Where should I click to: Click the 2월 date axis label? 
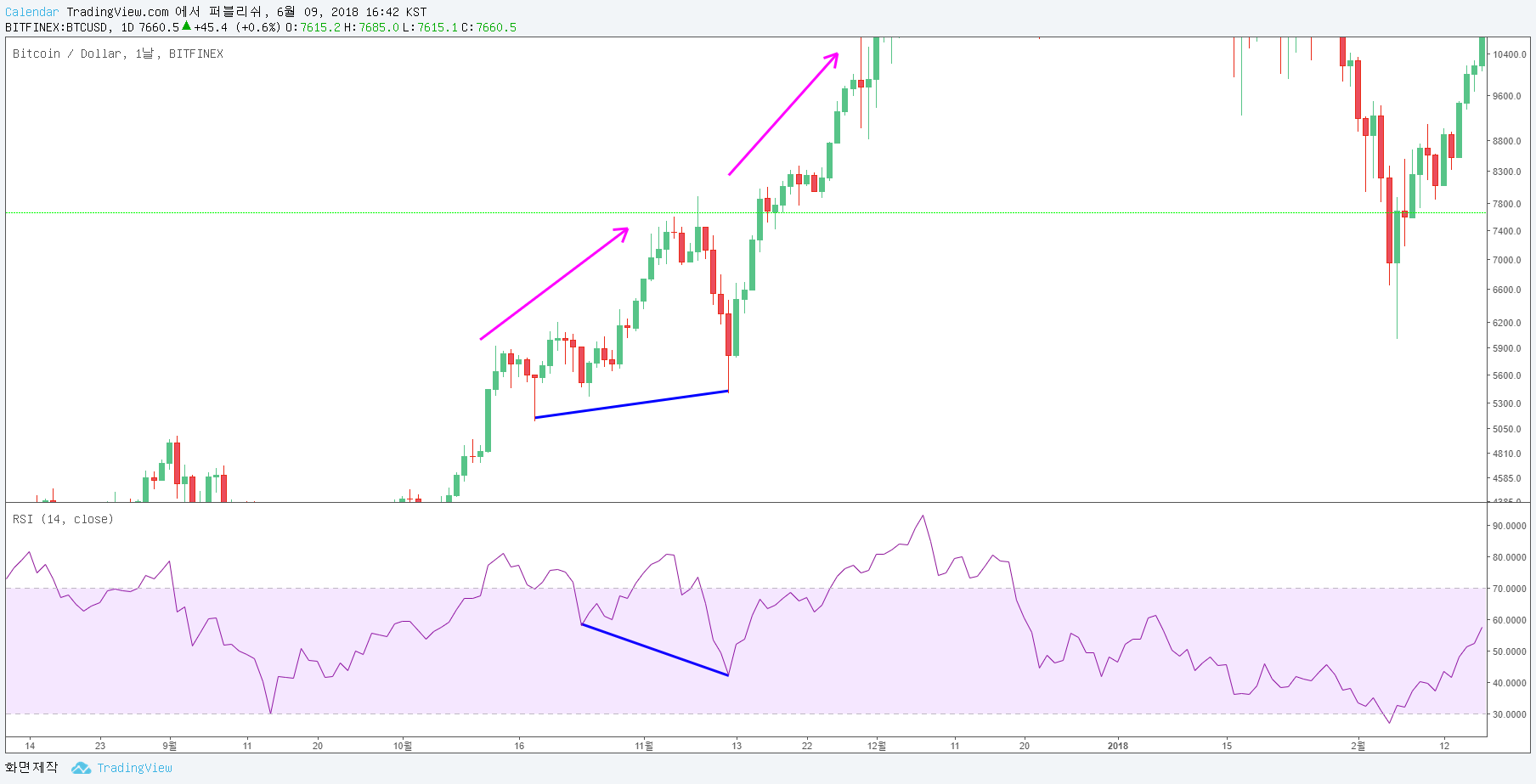[x=1358, y=746]
